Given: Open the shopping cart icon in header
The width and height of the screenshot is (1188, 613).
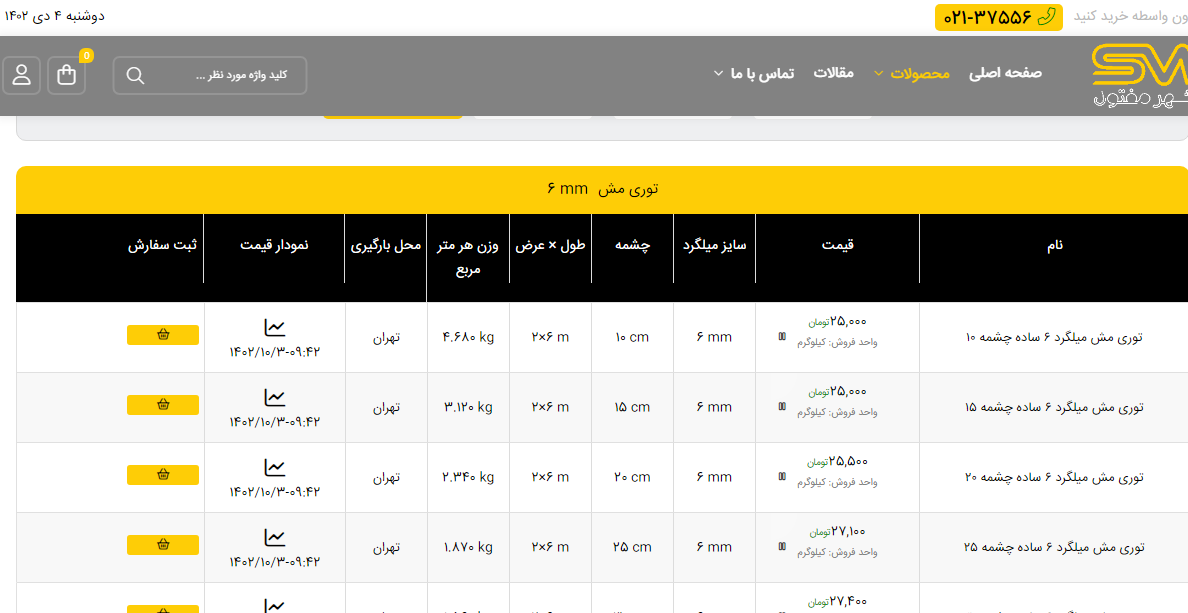Looking at the screenshot, I should point(67,75).
